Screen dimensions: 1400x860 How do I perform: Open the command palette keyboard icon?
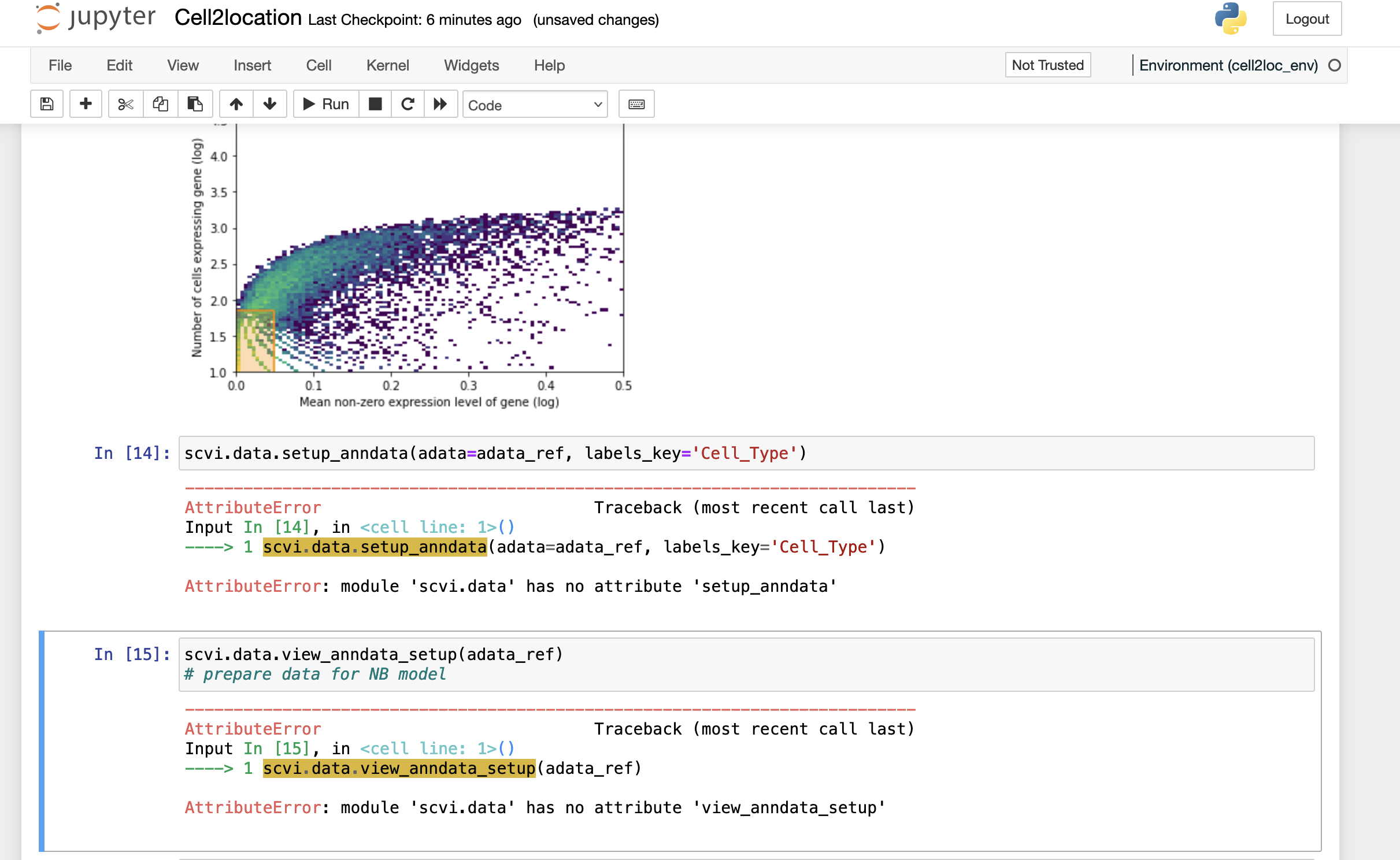coord(636,104)
